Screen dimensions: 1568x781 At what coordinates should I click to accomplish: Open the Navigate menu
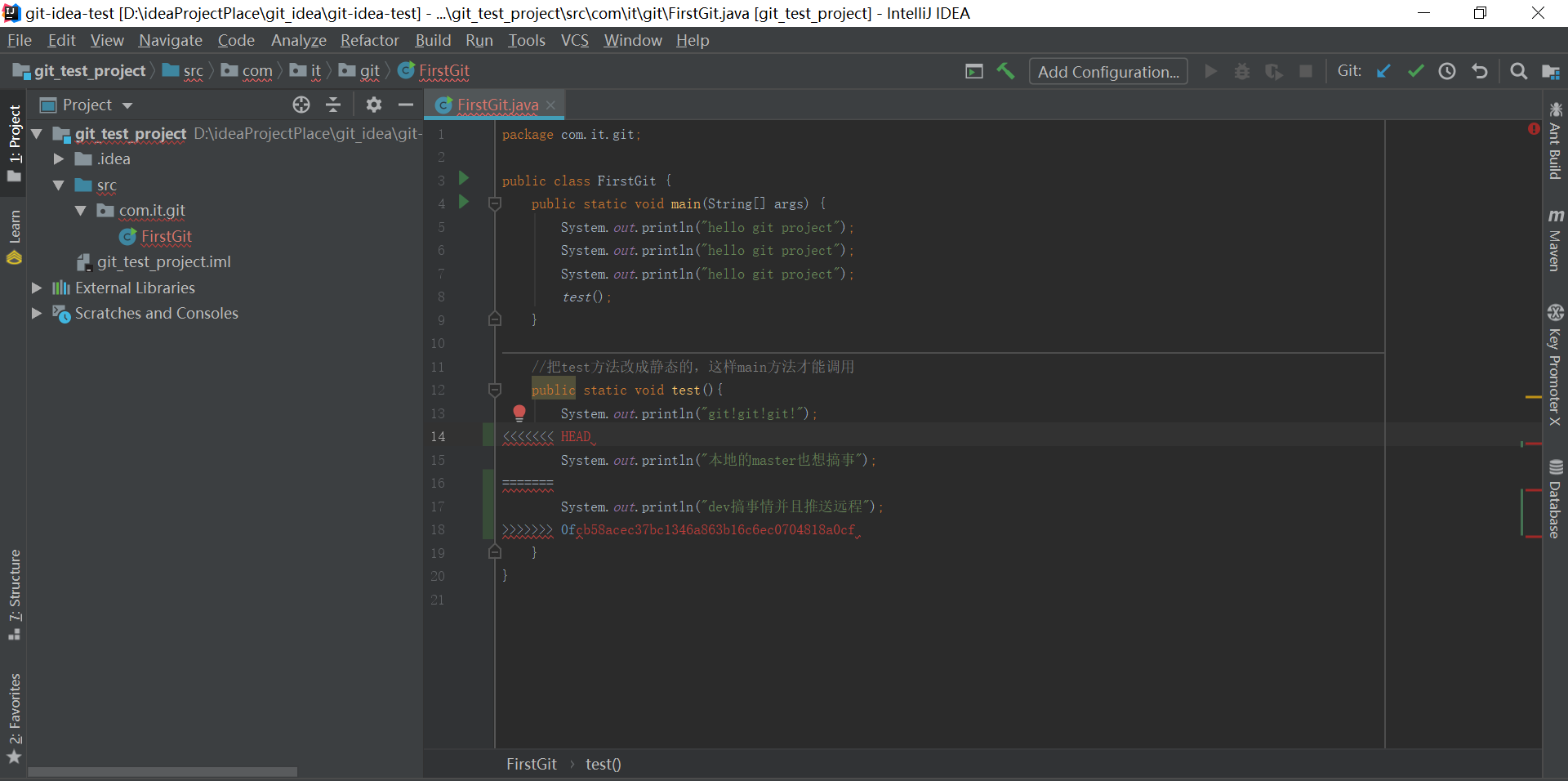tap(171, 40)
